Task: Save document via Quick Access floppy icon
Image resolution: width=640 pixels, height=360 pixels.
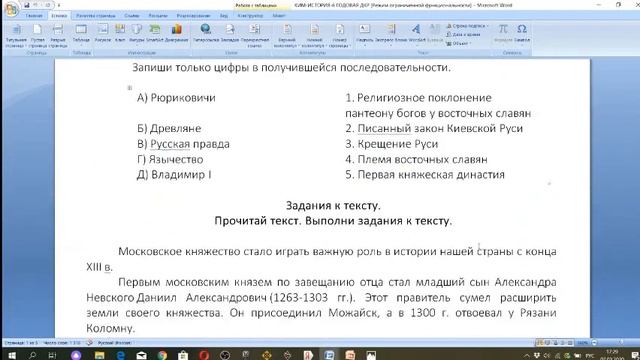Action: click(27, 5)
